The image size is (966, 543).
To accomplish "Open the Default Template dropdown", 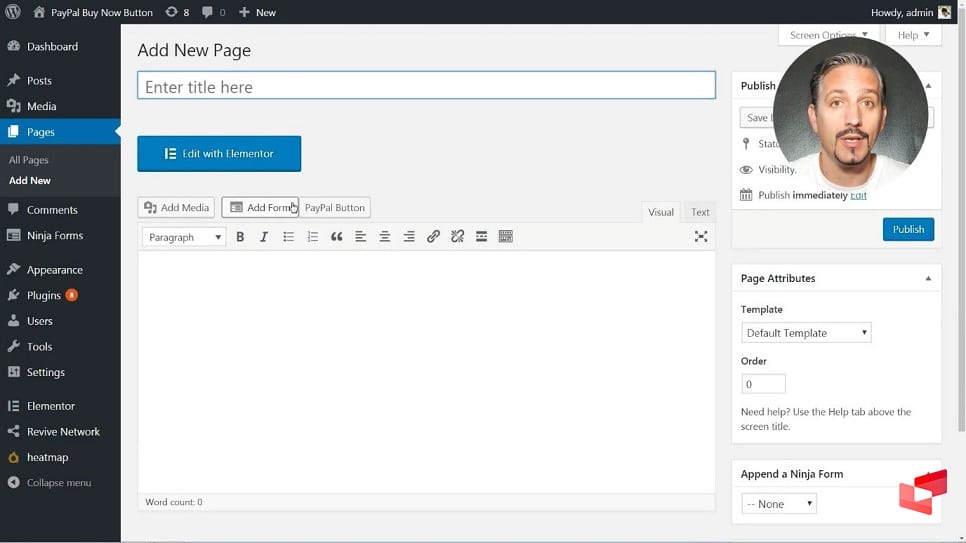I will click(806, 333).
